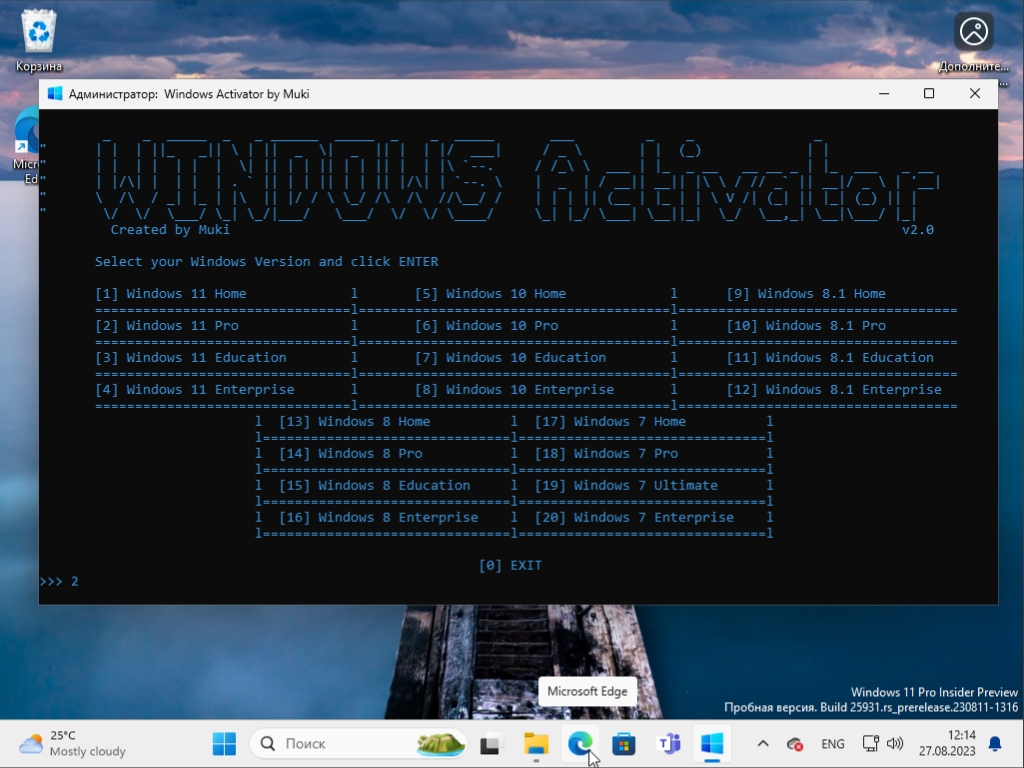Click the '[15] Windows 8 Education' text
The height and width of the screenshot is (768, 1024).
click(x=375, y=486)
